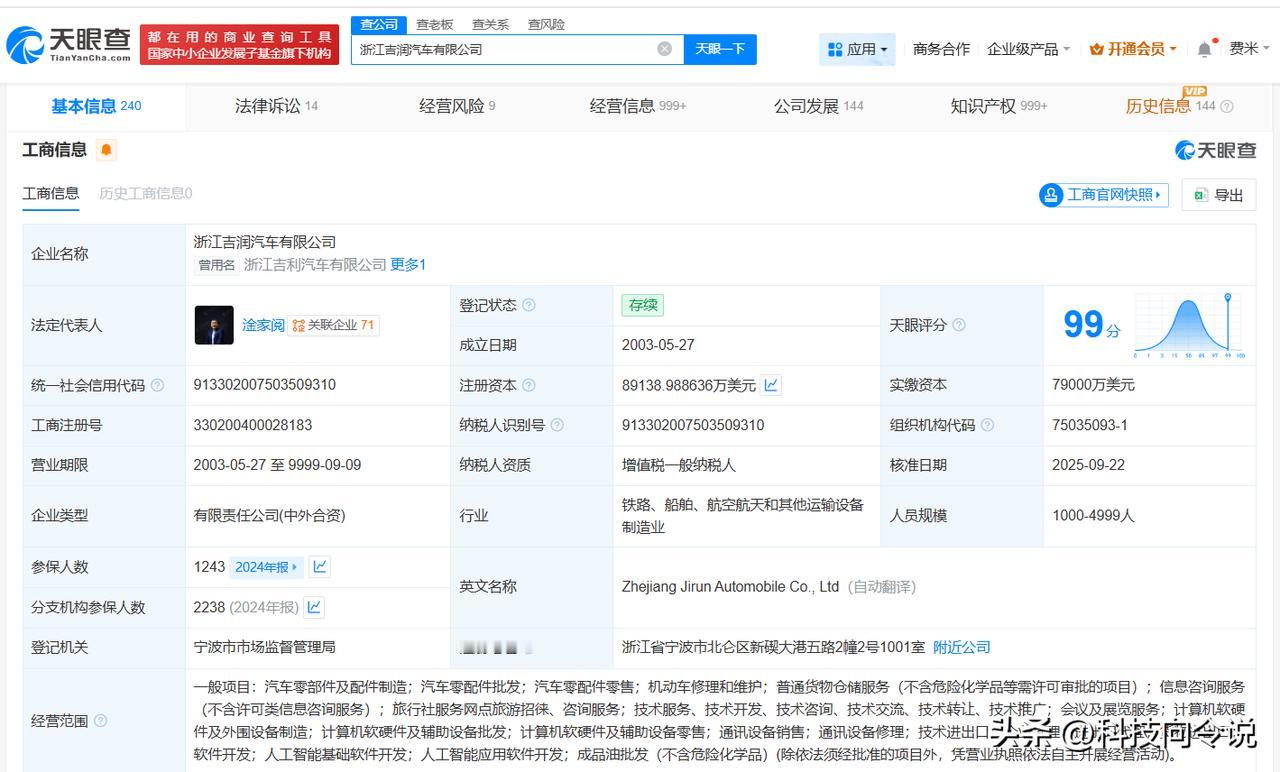The image size is (1280, 772).
Task: Open the registered capital trend chart icon
Action: click(x=771, y=385)
